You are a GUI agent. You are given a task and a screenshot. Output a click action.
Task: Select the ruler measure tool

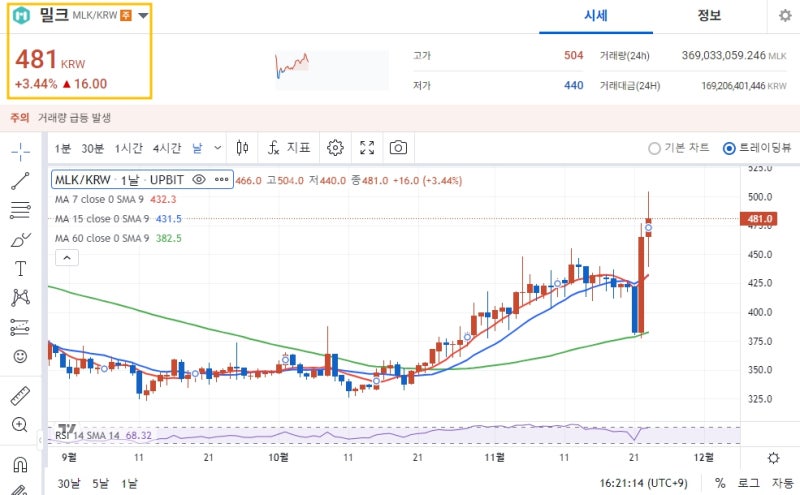pyautogui.click(x=20, y=395)
